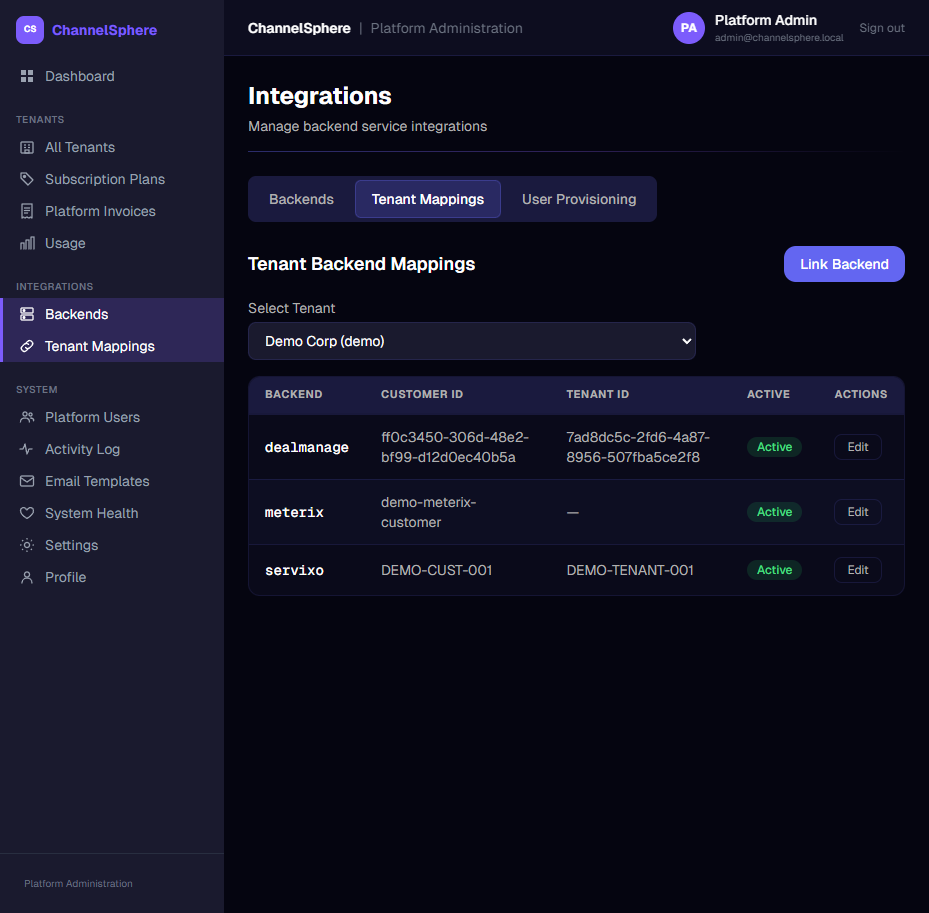Open the Select Tenant dropdown
Image resolution: width=929 pixels, height=913 pixels.
pos(472,341)
